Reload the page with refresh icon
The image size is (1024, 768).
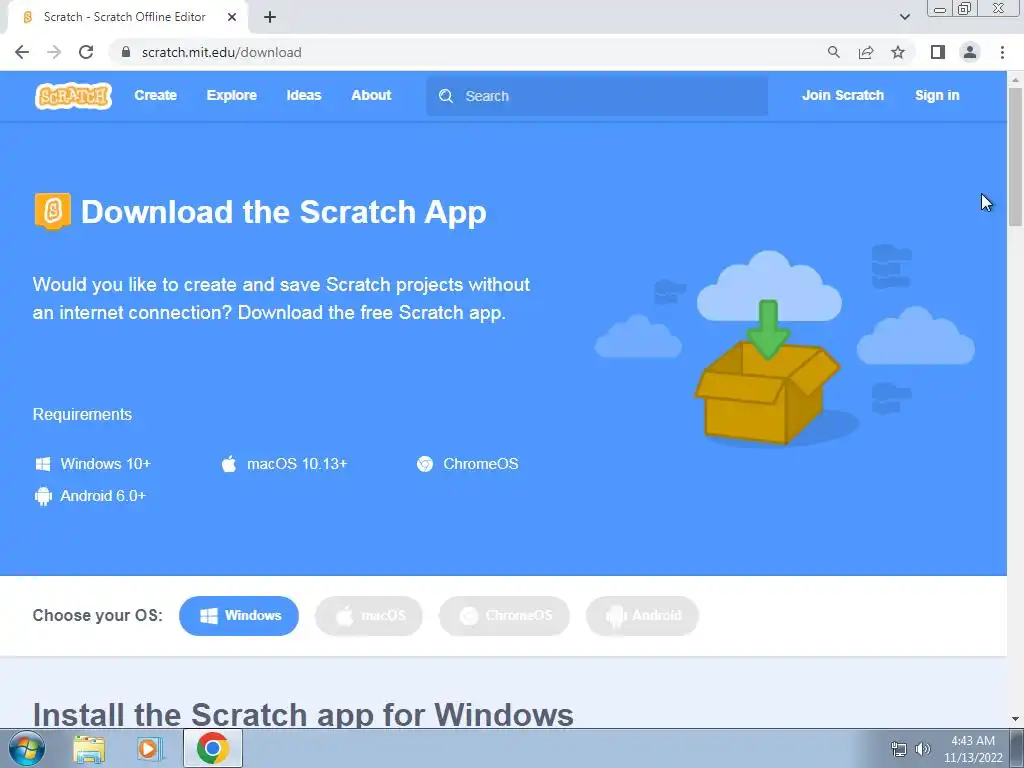point(86,52)
